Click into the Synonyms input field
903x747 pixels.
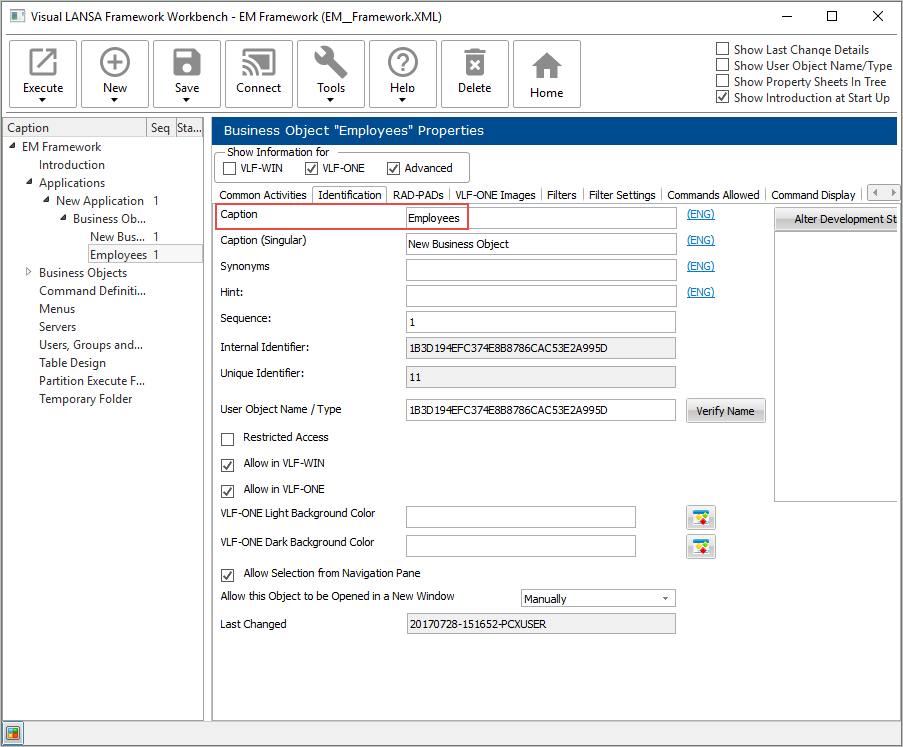coord(541,270)
